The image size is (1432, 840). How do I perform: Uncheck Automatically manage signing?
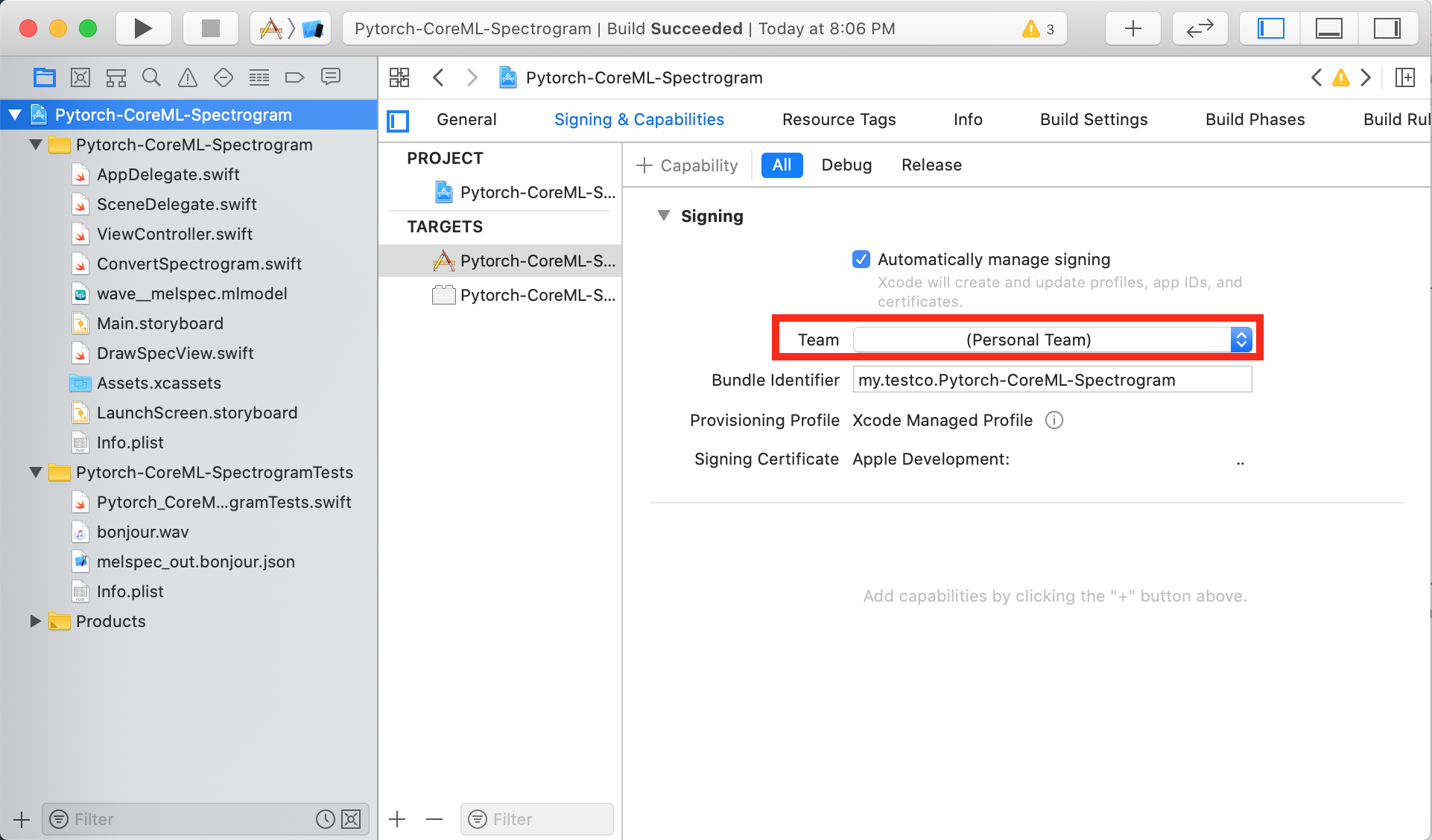click(x=861, y=259)
